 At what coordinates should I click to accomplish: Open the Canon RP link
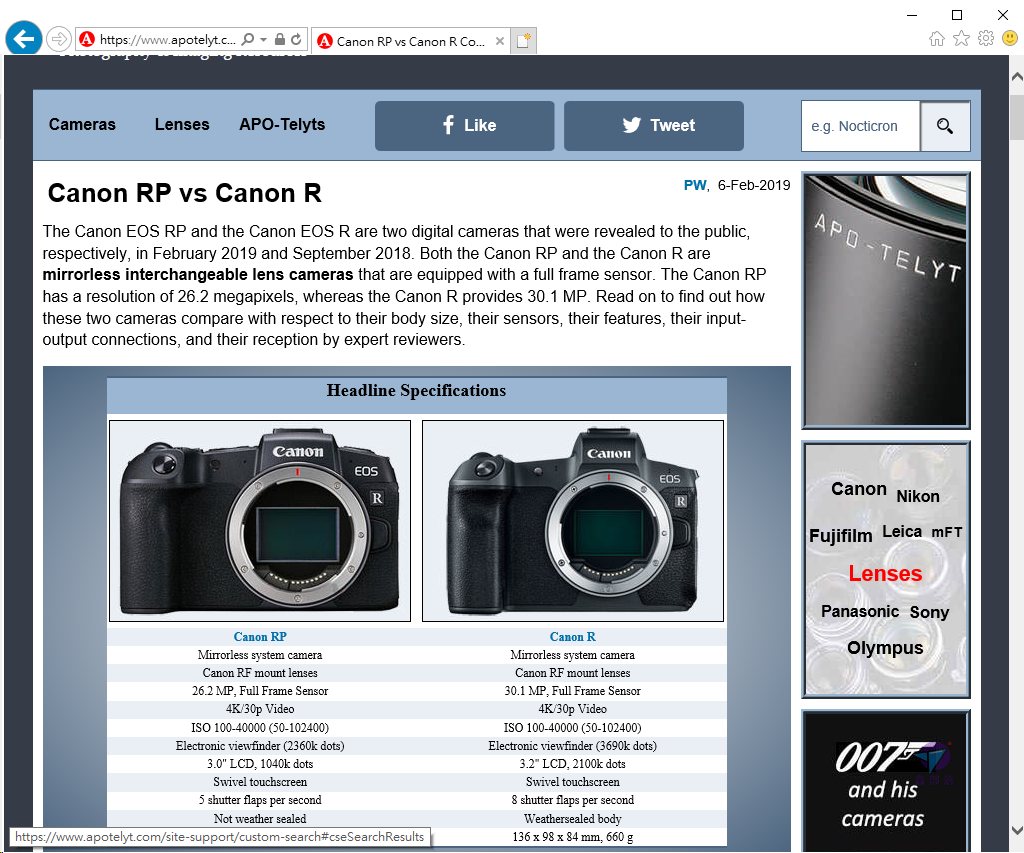point(260,637)
